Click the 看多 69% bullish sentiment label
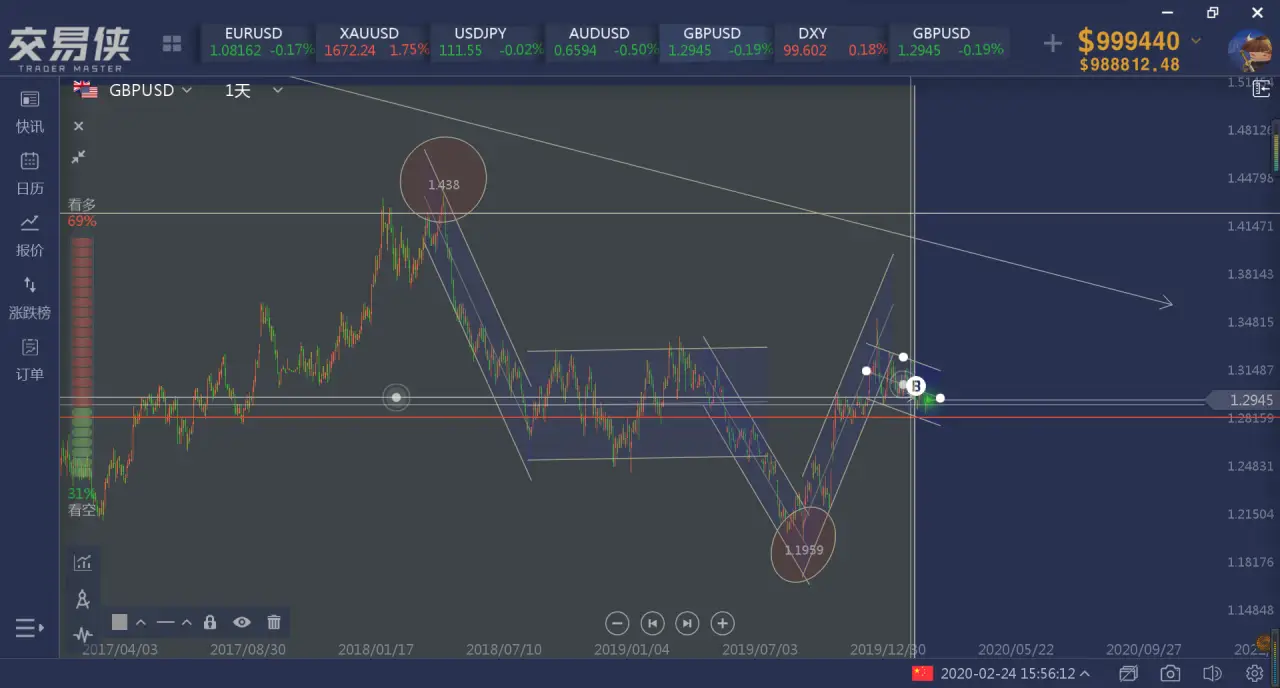Screen dimensions: 1280x688 82,213
